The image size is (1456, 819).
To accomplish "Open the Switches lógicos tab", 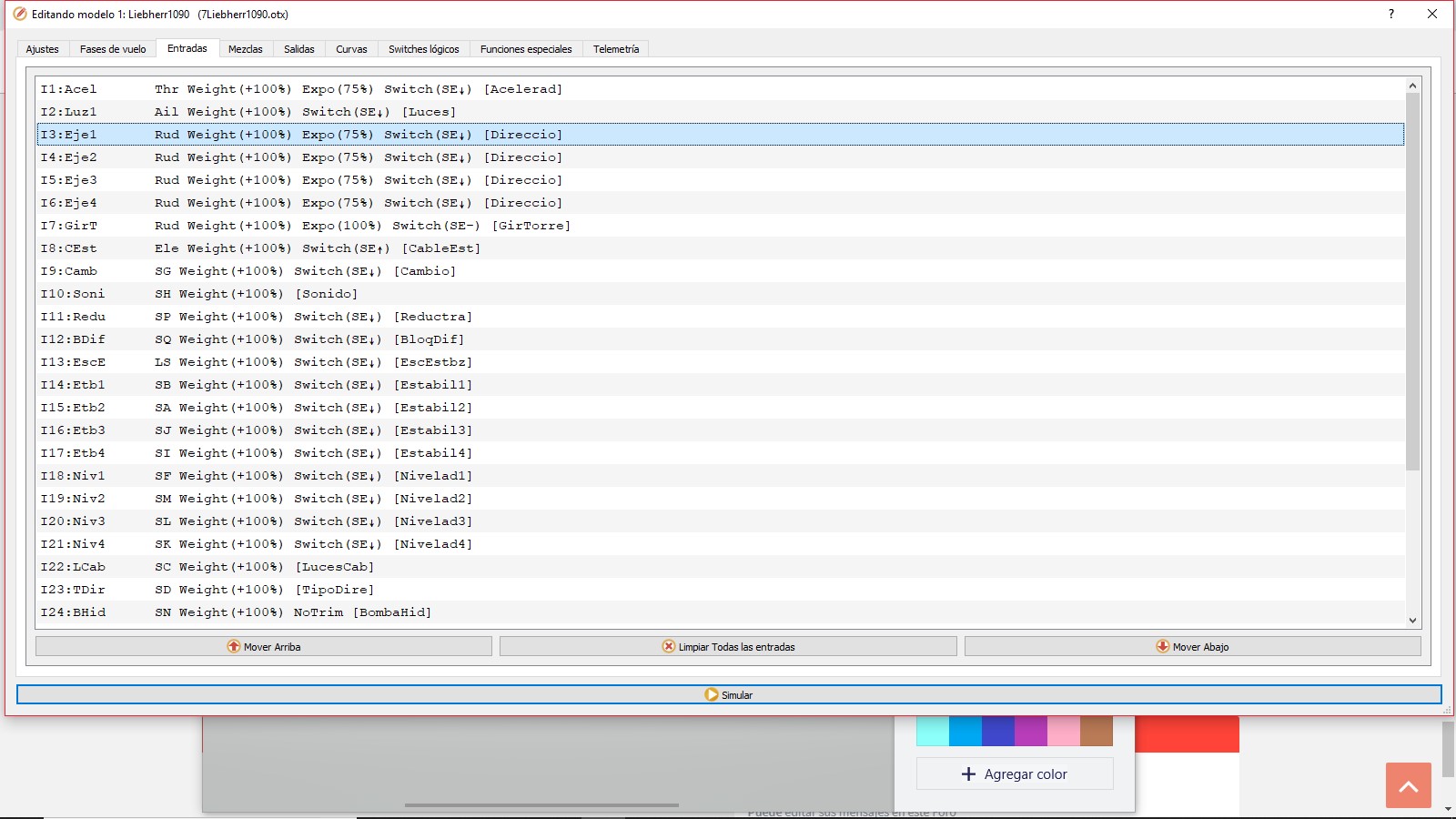I will [423, 49].
